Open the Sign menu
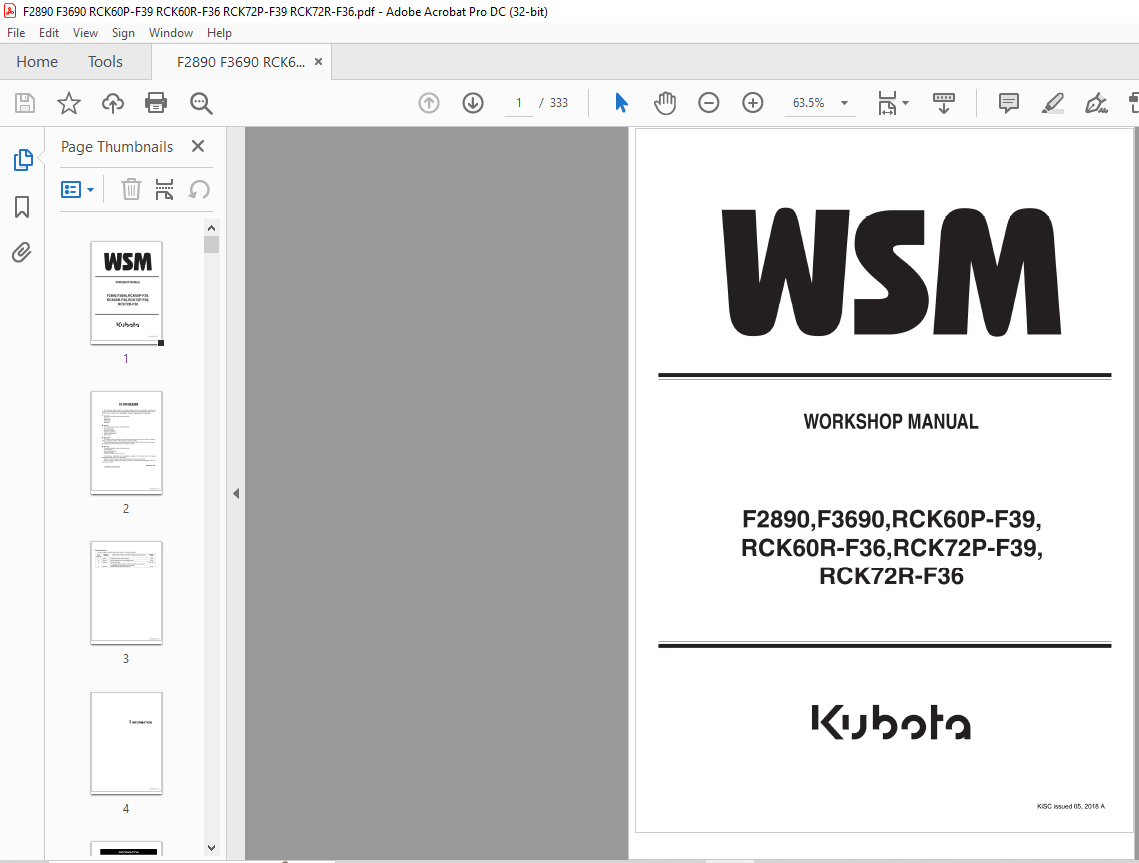Viewport: 1139px width, 863px height. pos(123,33)
